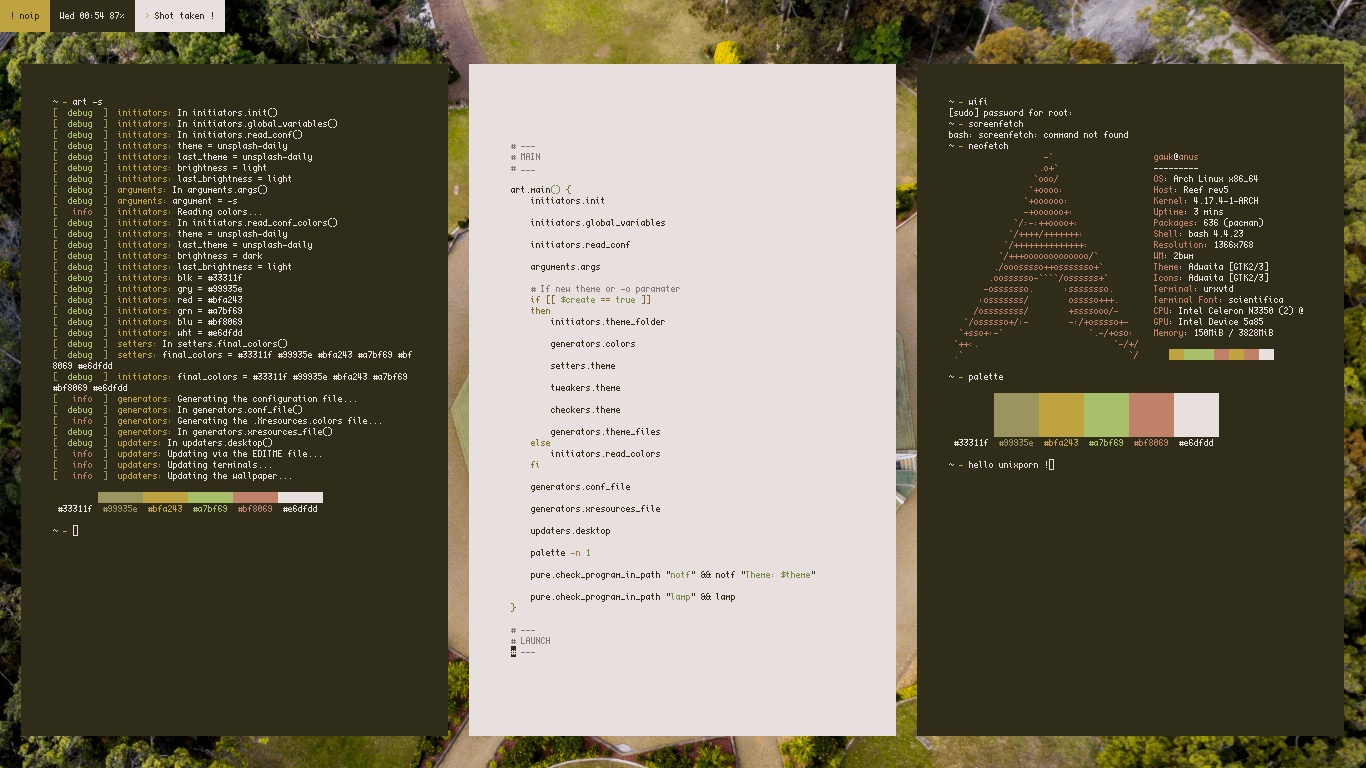Click the "argument = -s" debug line
This screenshot has width=1366, height=768.
click(x=205, y=201)
